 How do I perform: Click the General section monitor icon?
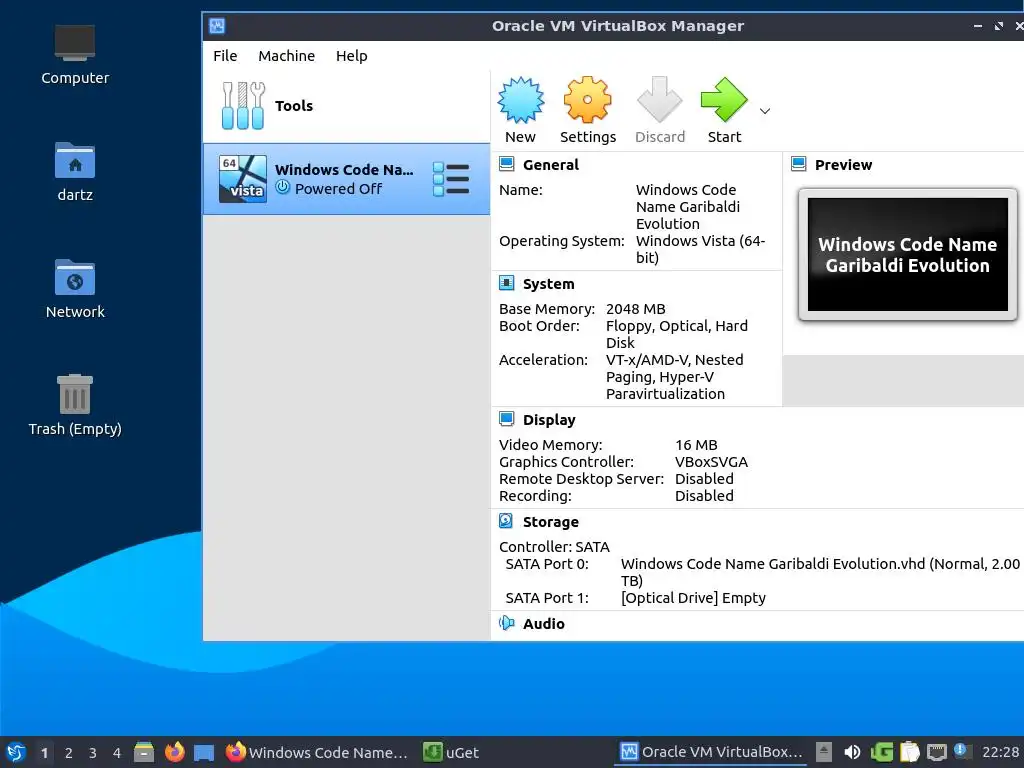[x=506, y=164]
